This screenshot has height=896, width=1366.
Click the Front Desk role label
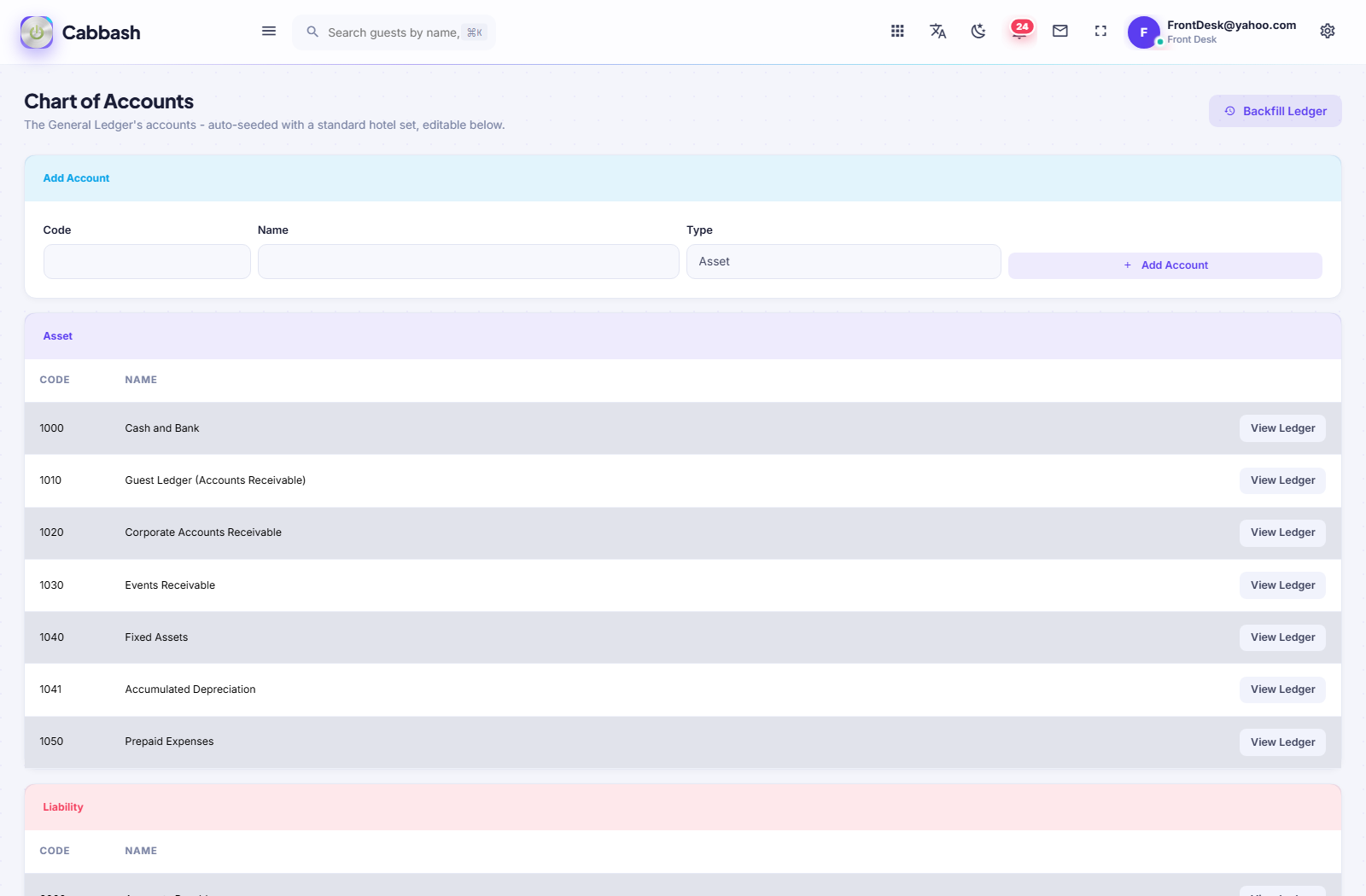[1192, 40]
